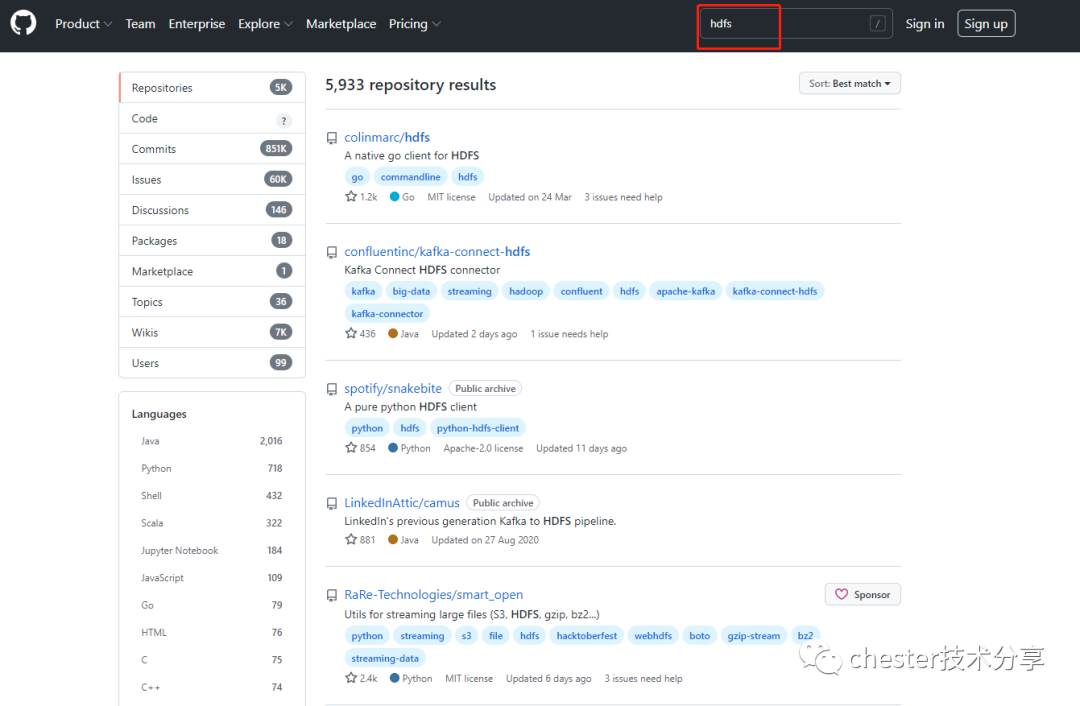Click the star icon showing 436 stars
The width and height of the screenshot is (1080, 706).
tap(351, 333)
